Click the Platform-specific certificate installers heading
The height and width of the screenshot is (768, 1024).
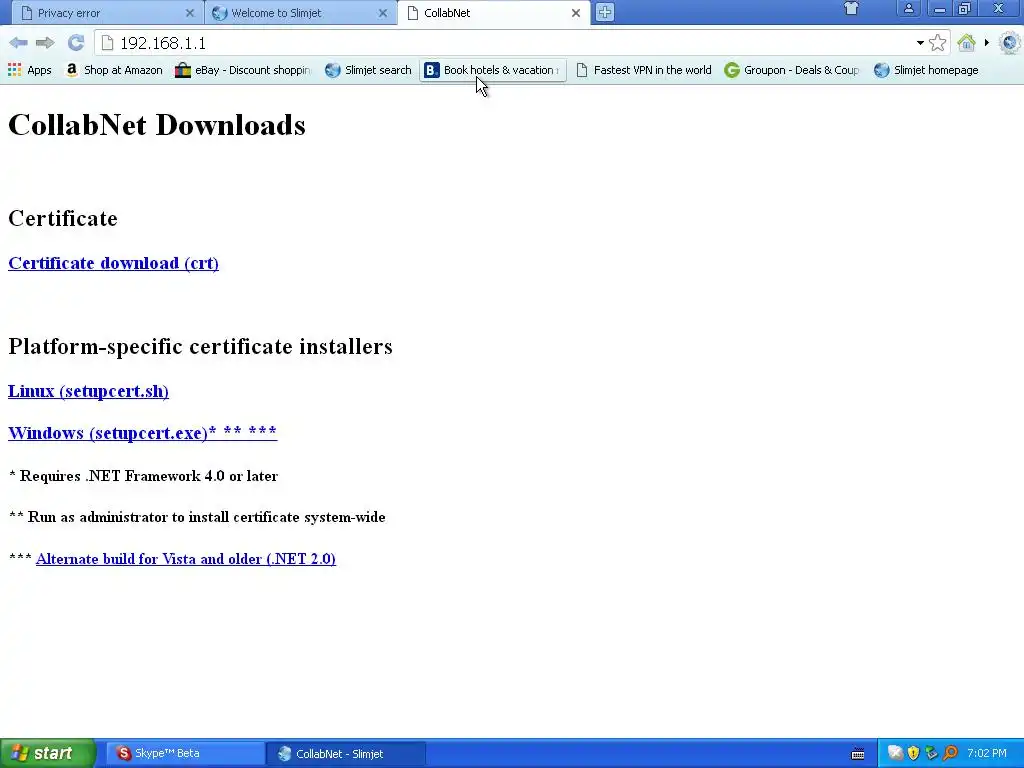(200, 346)
